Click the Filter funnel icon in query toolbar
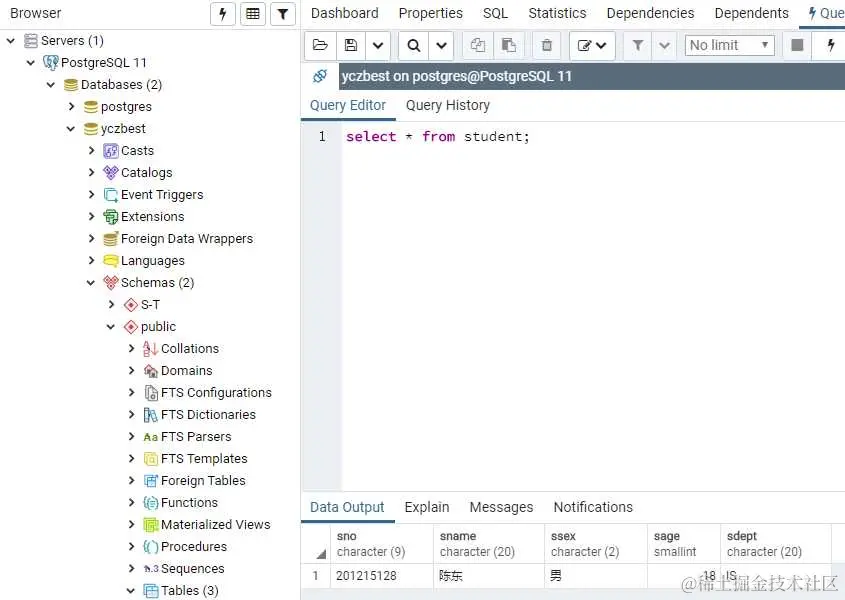845x600 pixels. tap(638, 45)
